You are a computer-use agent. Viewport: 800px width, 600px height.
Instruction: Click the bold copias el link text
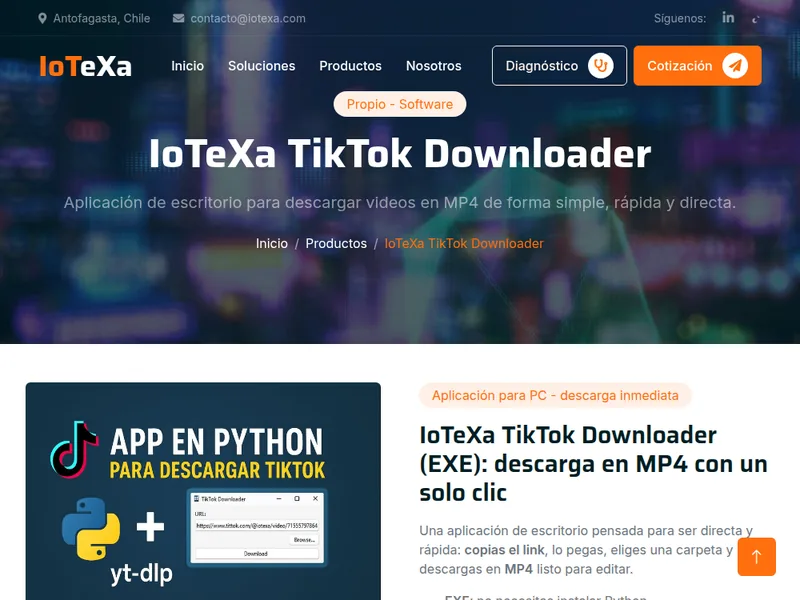point(504,550)
